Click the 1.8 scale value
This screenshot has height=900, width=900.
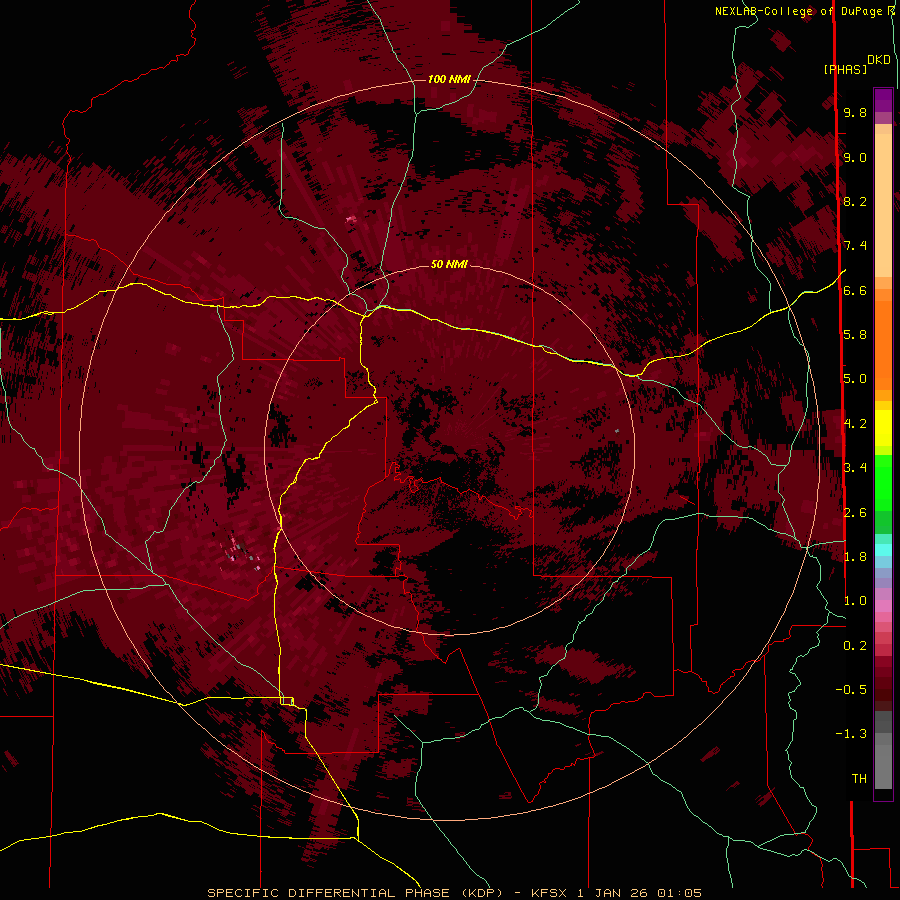coord(855,557)
